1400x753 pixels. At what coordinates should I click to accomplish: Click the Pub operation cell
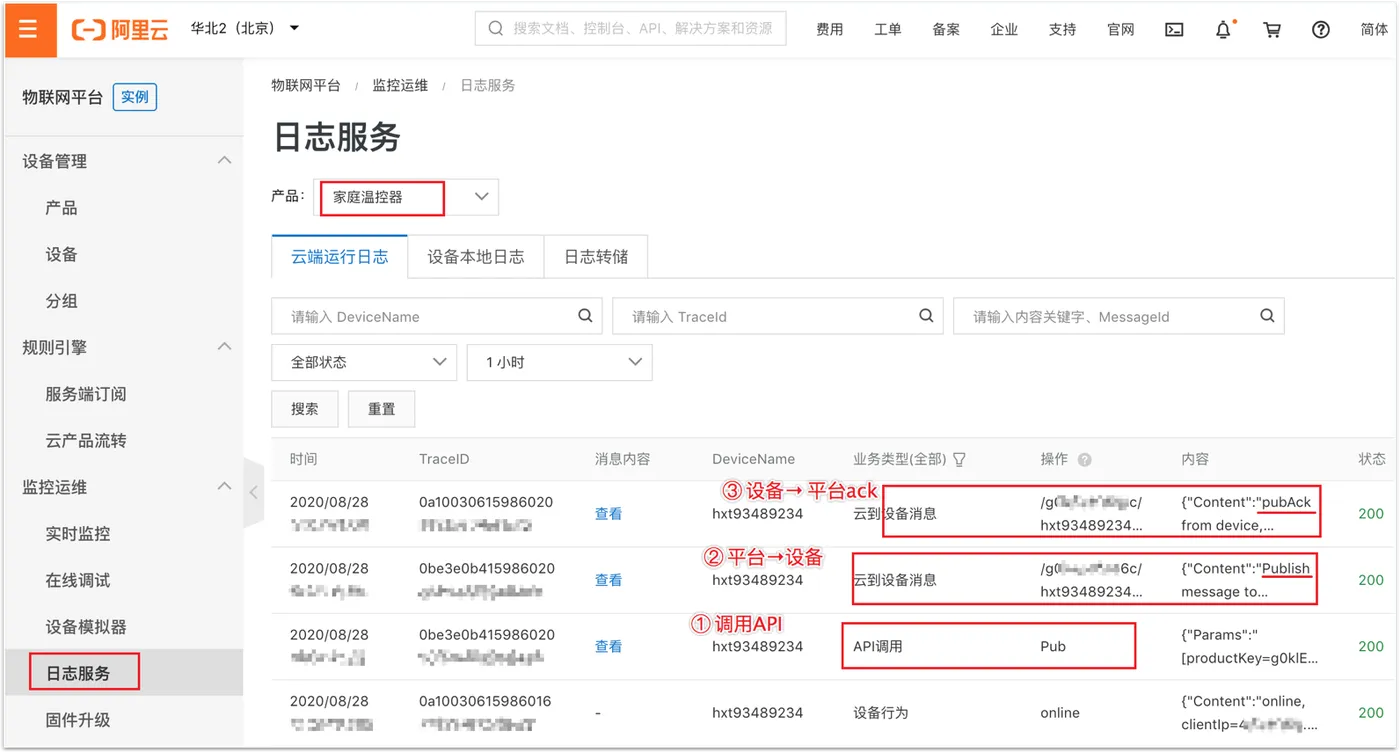(x=1053, y=647)
